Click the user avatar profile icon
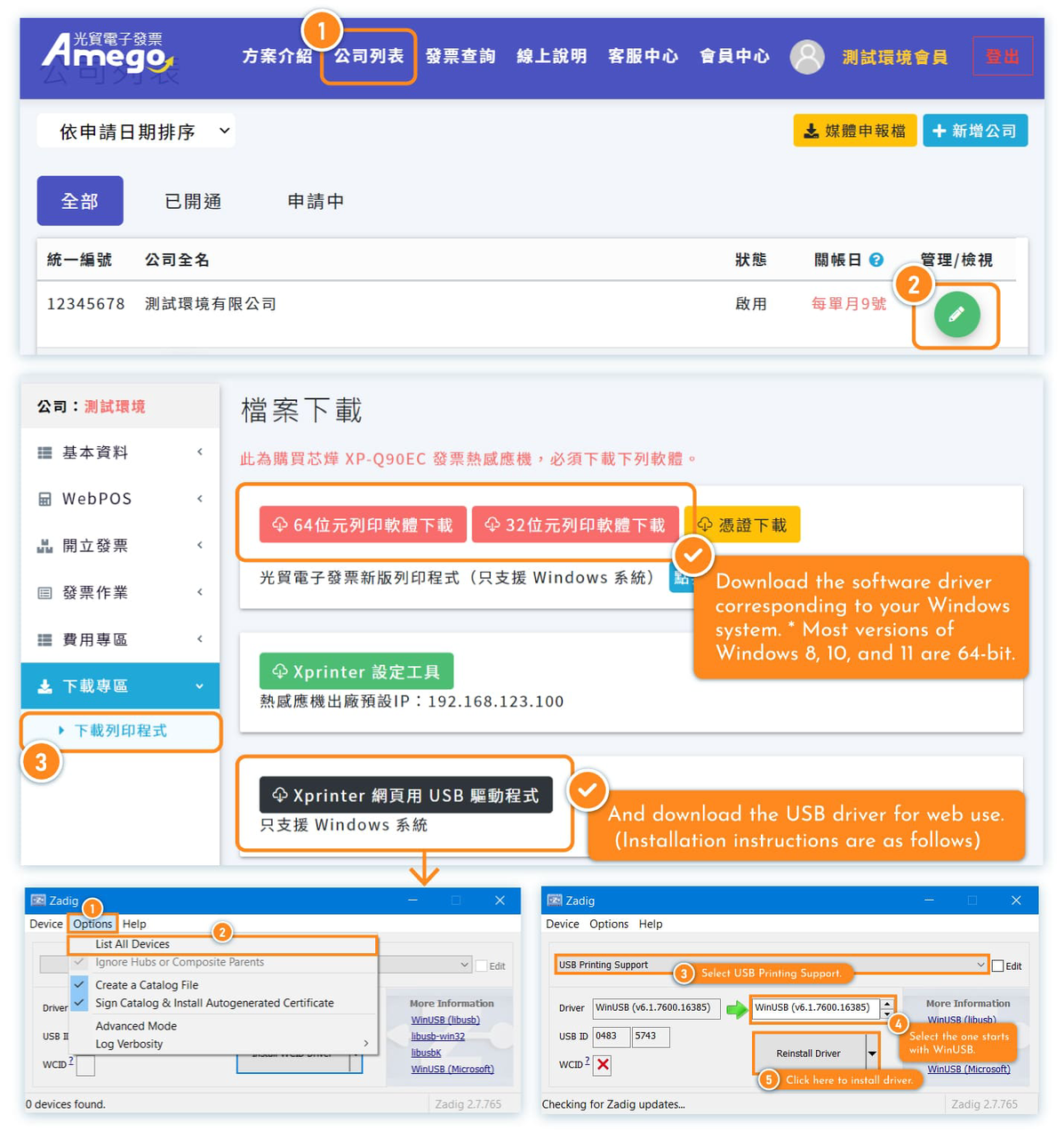The width and height of the screenshot is (1064, 1138). 807,57
